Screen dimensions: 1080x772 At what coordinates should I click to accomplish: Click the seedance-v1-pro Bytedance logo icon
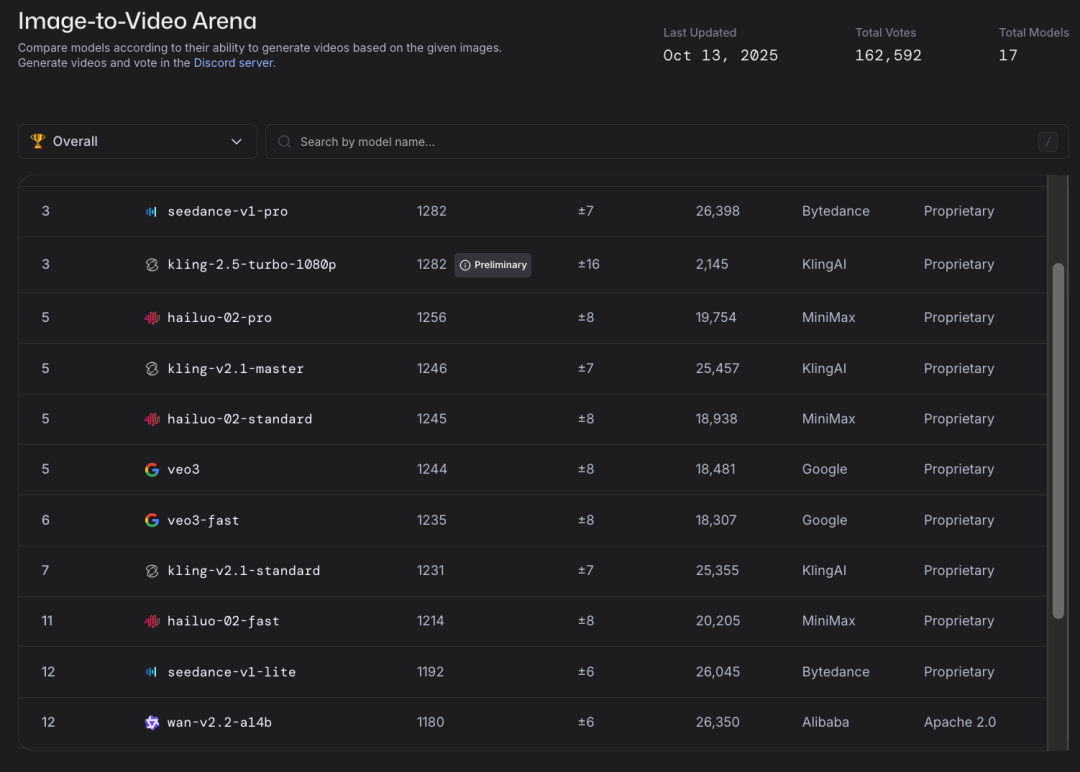[152, 212]
